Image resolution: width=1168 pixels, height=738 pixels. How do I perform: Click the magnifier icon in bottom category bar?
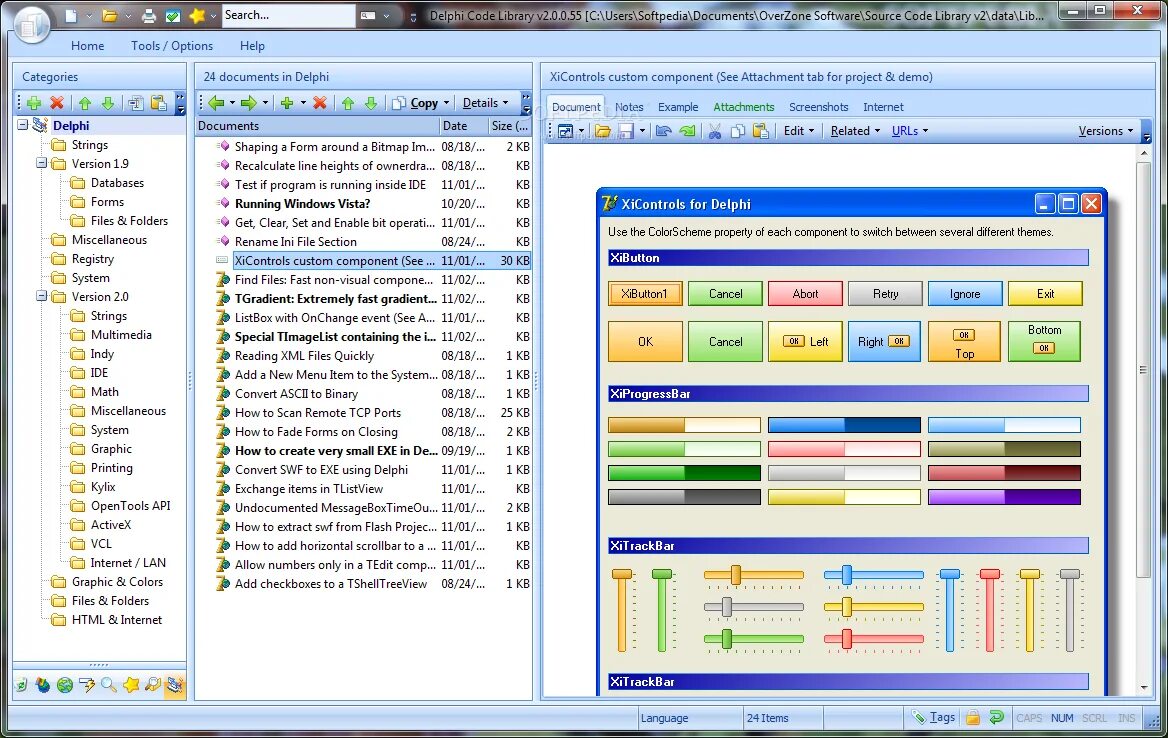click(x=109, y=684)
